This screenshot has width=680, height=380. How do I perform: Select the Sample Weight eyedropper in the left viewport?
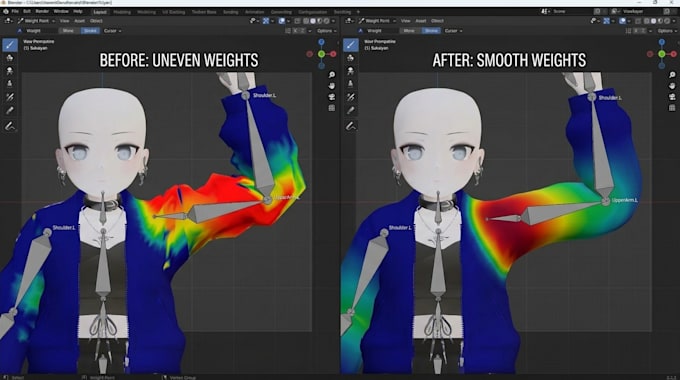coord(10,111)
